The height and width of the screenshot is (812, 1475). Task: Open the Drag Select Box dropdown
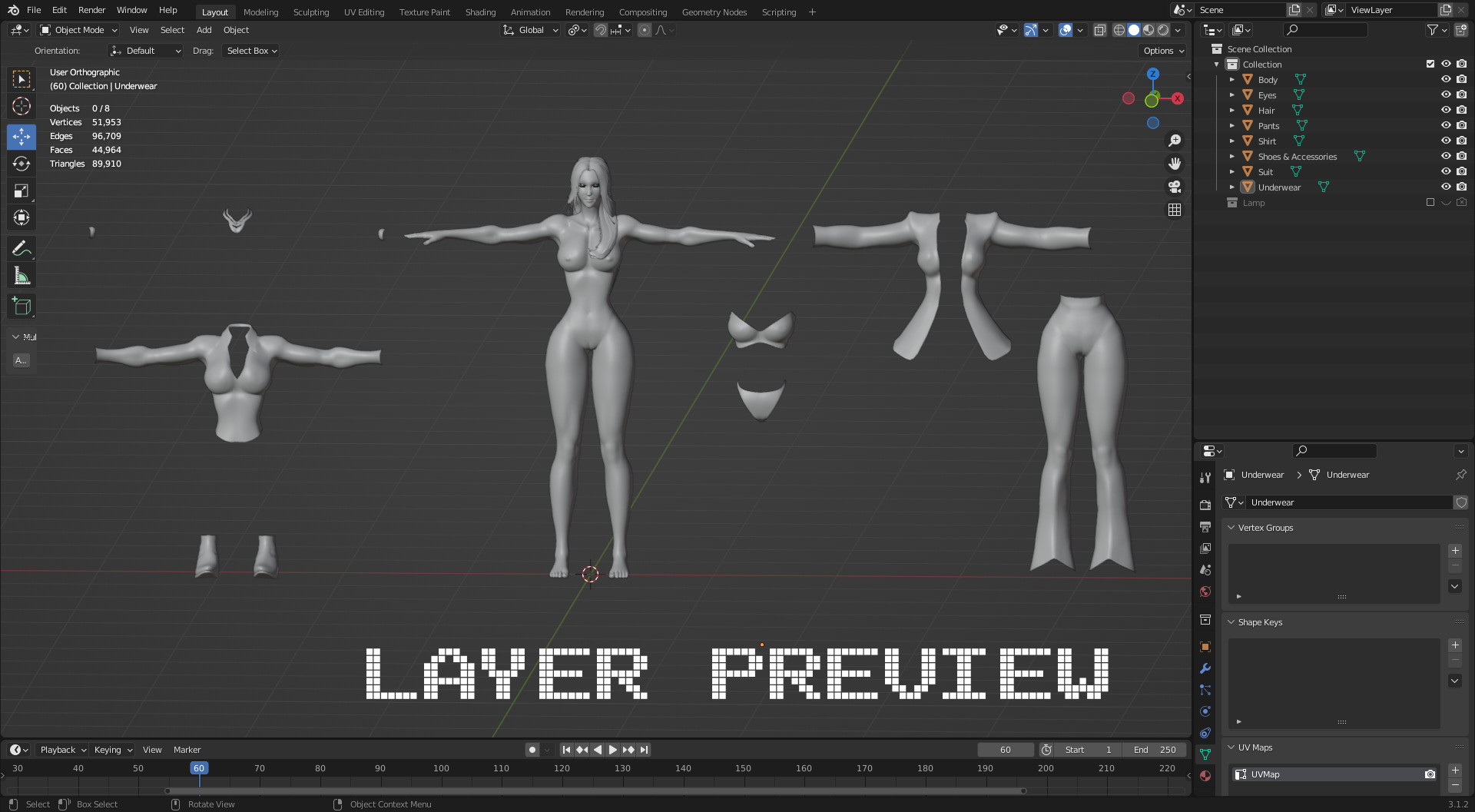tap(251, 51)
